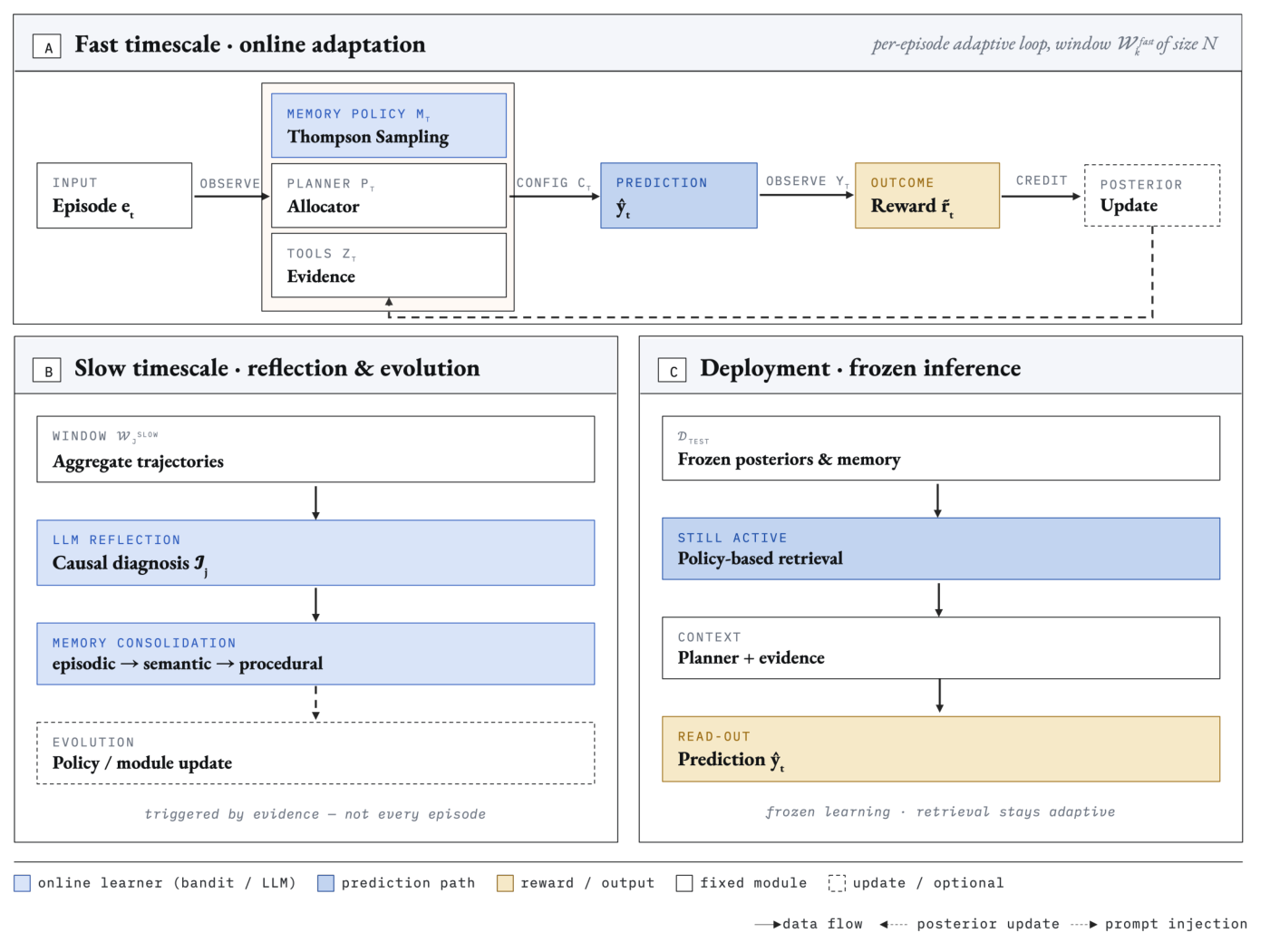Click the 'Fast timescale · online adaptation' heading

point(250,44)
